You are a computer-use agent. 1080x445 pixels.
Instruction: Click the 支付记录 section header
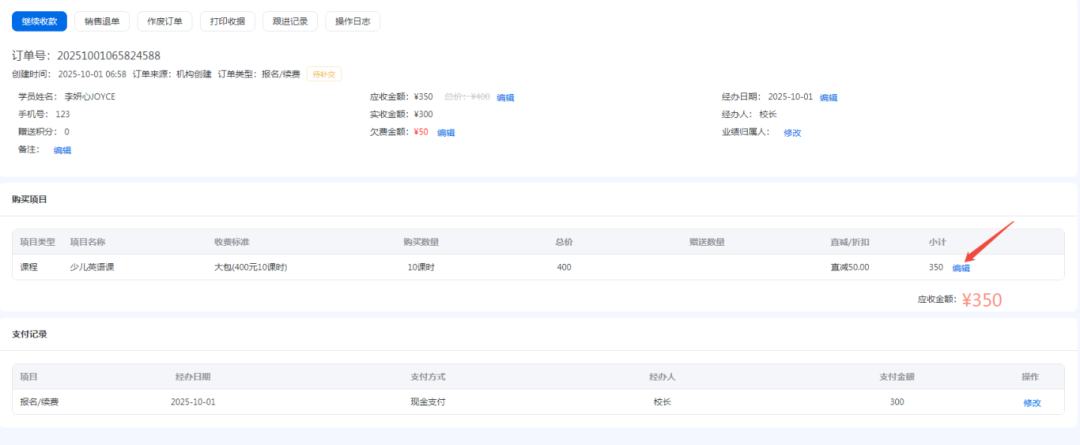pos(29,334)
